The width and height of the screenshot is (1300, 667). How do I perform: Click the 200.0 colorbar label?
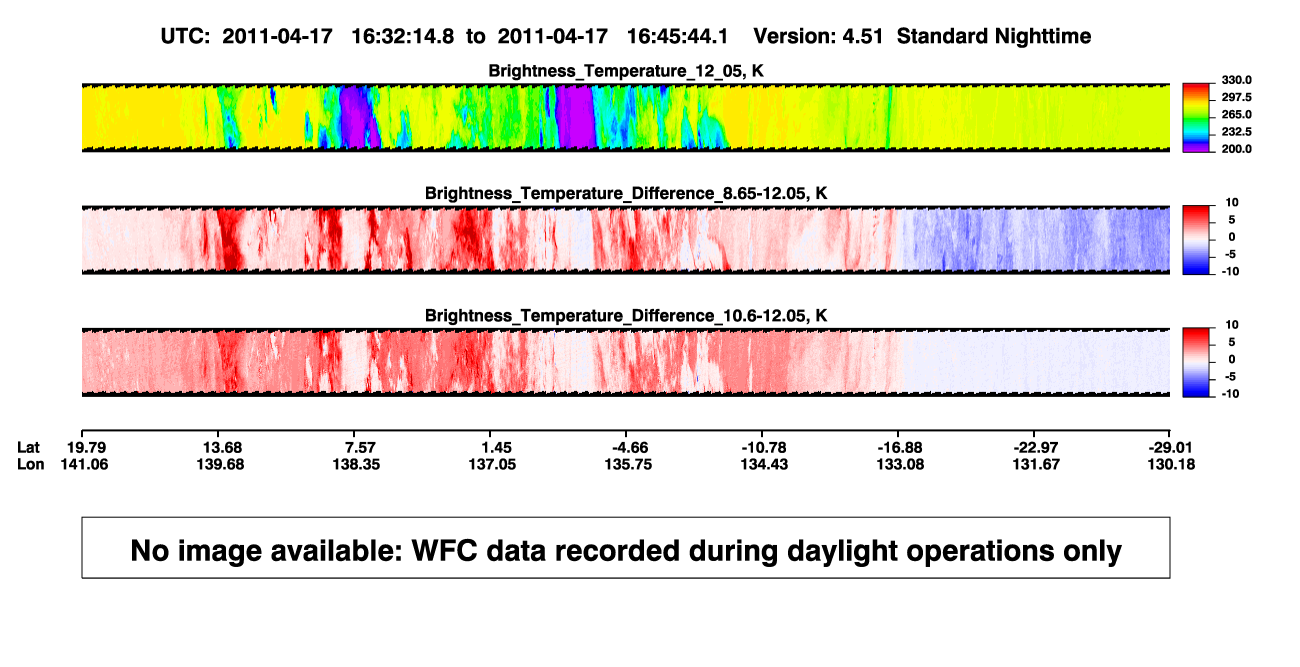click(x=1235, y=149)
